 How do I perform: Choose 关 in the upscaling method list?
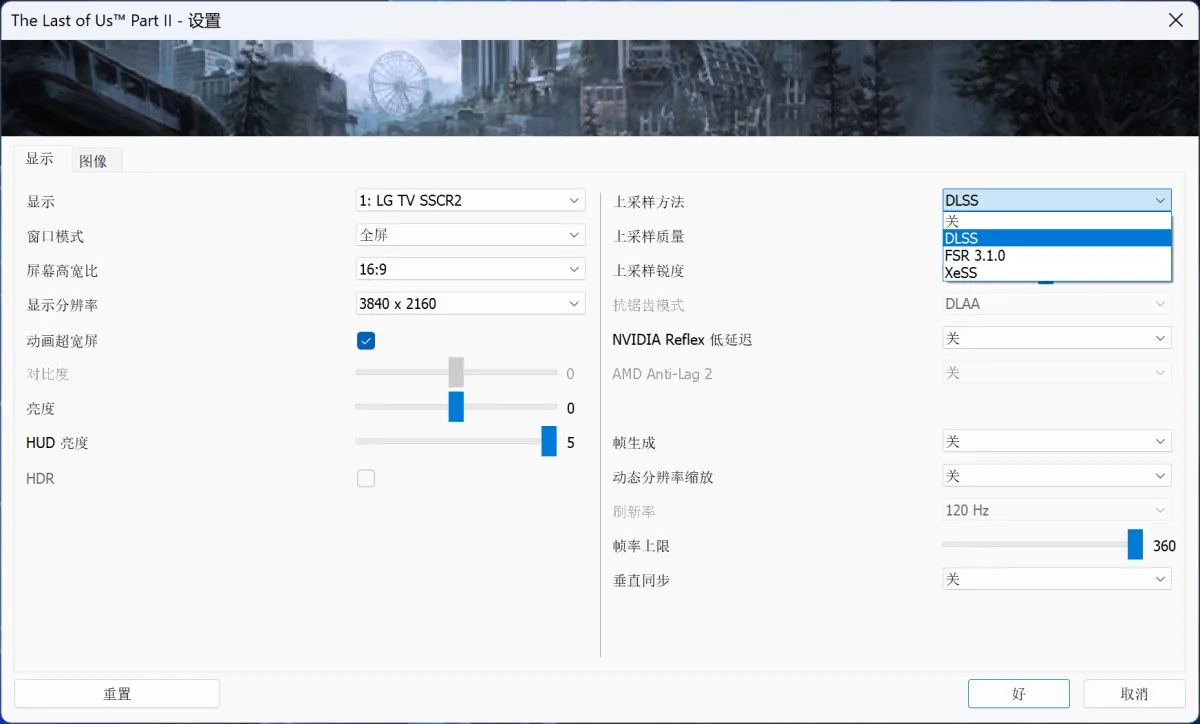click(x=1057, y=221)
